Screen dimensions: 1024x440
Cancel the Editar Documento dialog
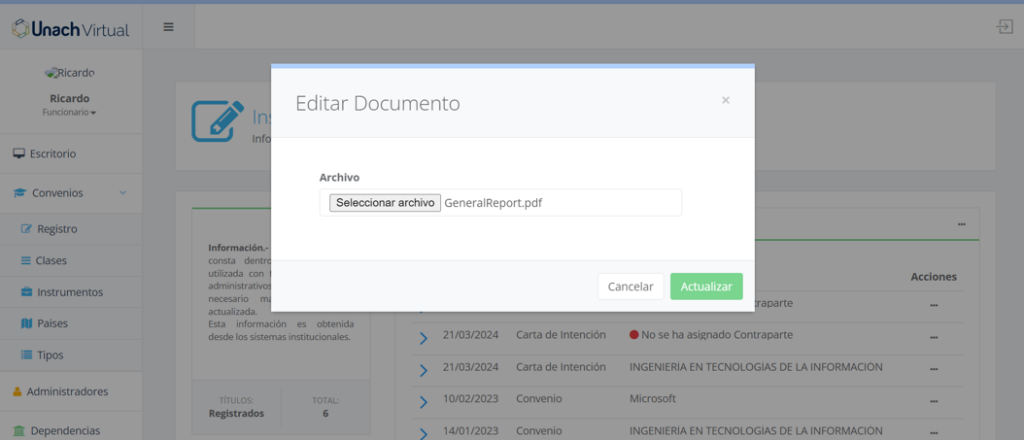630,287
